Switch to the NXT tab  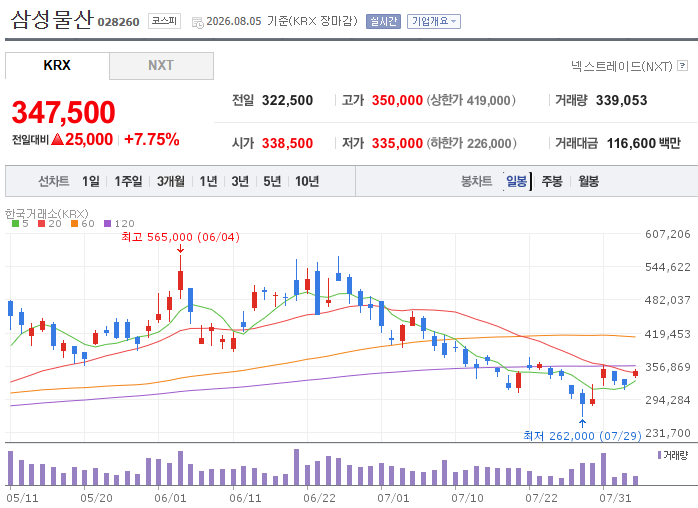pos(161,65)
